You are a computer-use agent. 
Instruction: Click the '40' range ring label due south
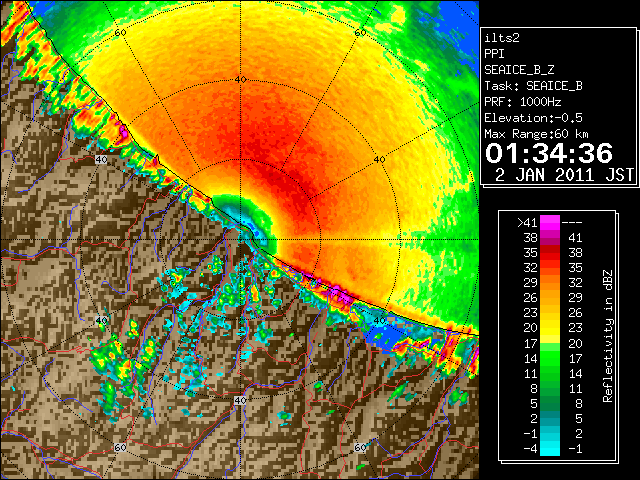(x=240, y=400)
